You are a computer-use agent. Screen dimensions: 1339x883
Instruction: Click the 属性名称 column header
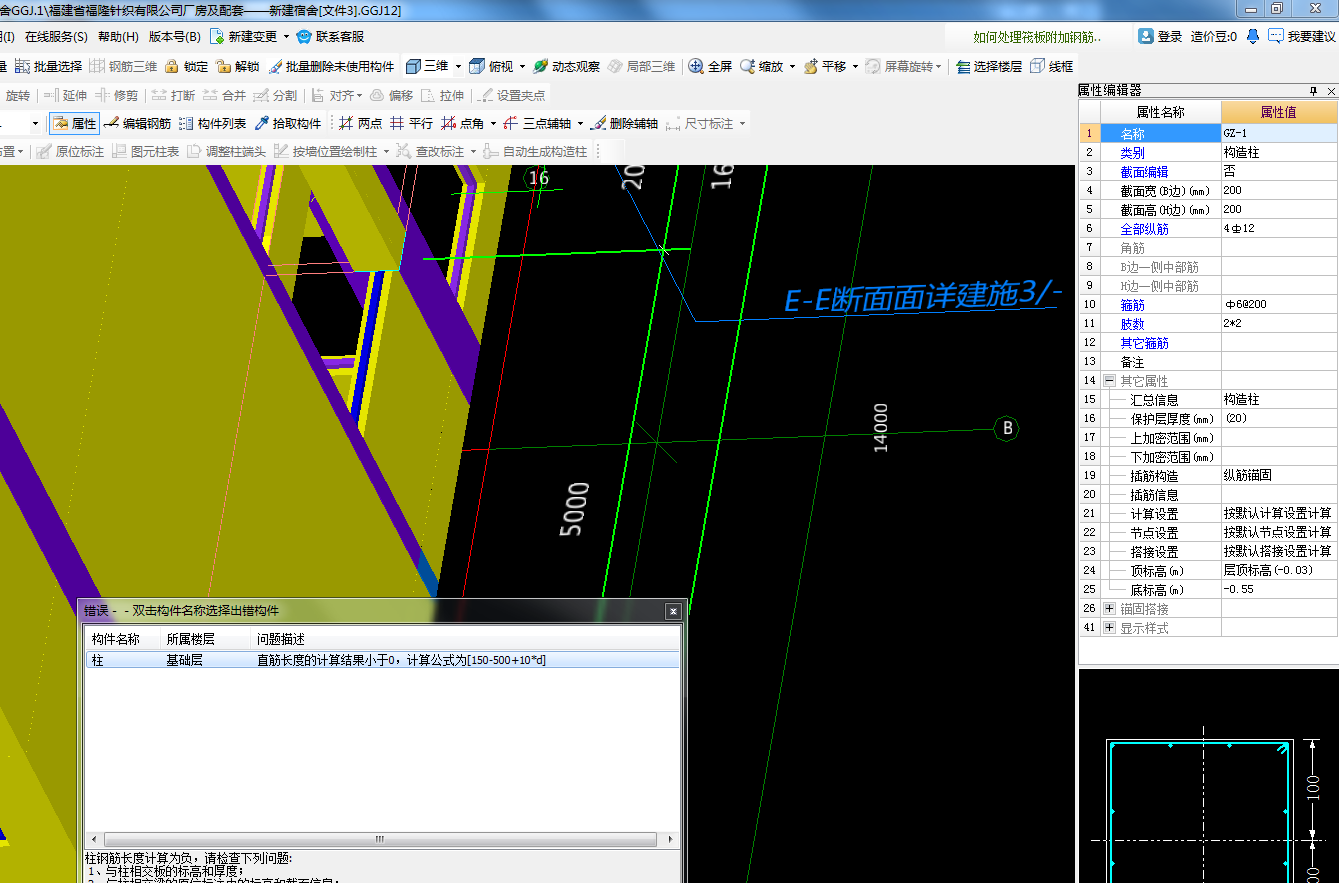pyautogui.click(x=1160, y=112)
